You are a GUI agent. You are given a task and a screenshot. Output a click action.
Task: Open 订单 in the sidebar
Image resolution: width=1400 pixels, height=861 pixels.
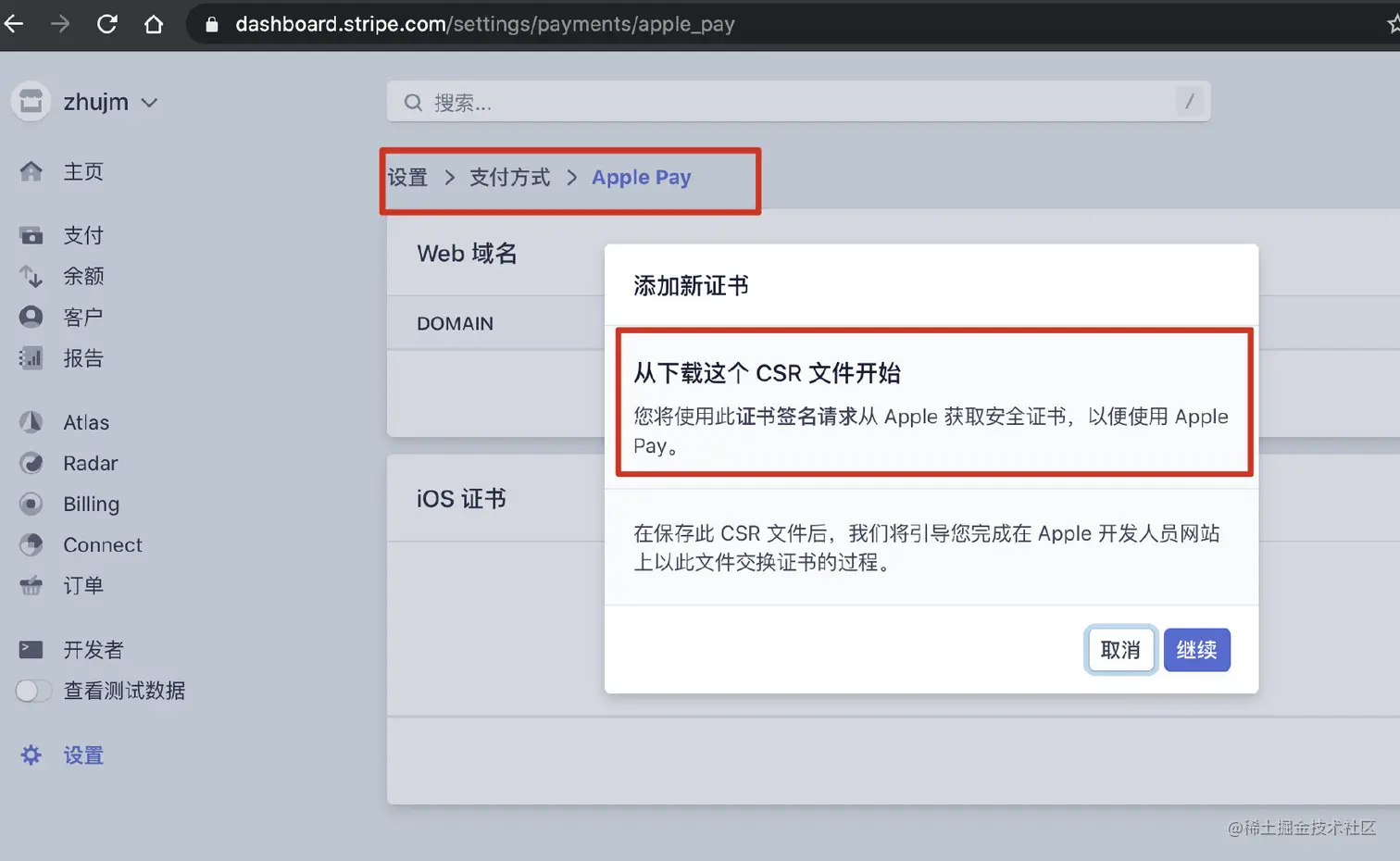point(83,585)
